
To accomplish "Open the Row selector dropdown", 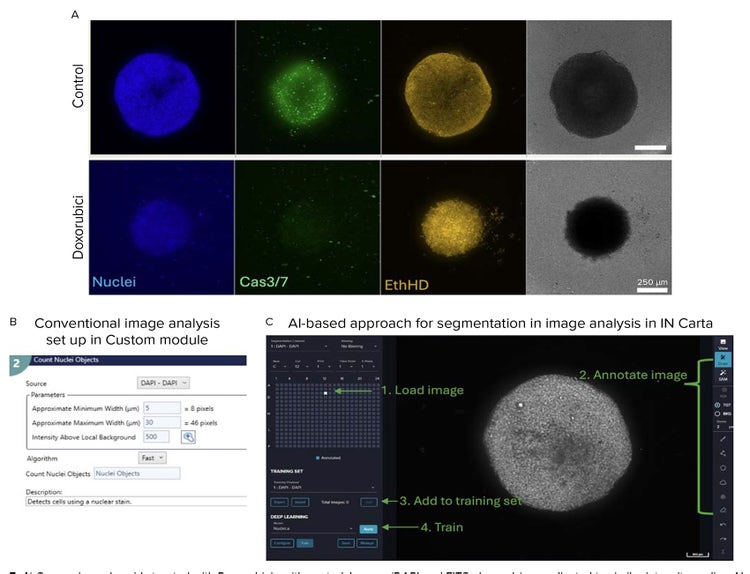I will (x=280, y=366).
